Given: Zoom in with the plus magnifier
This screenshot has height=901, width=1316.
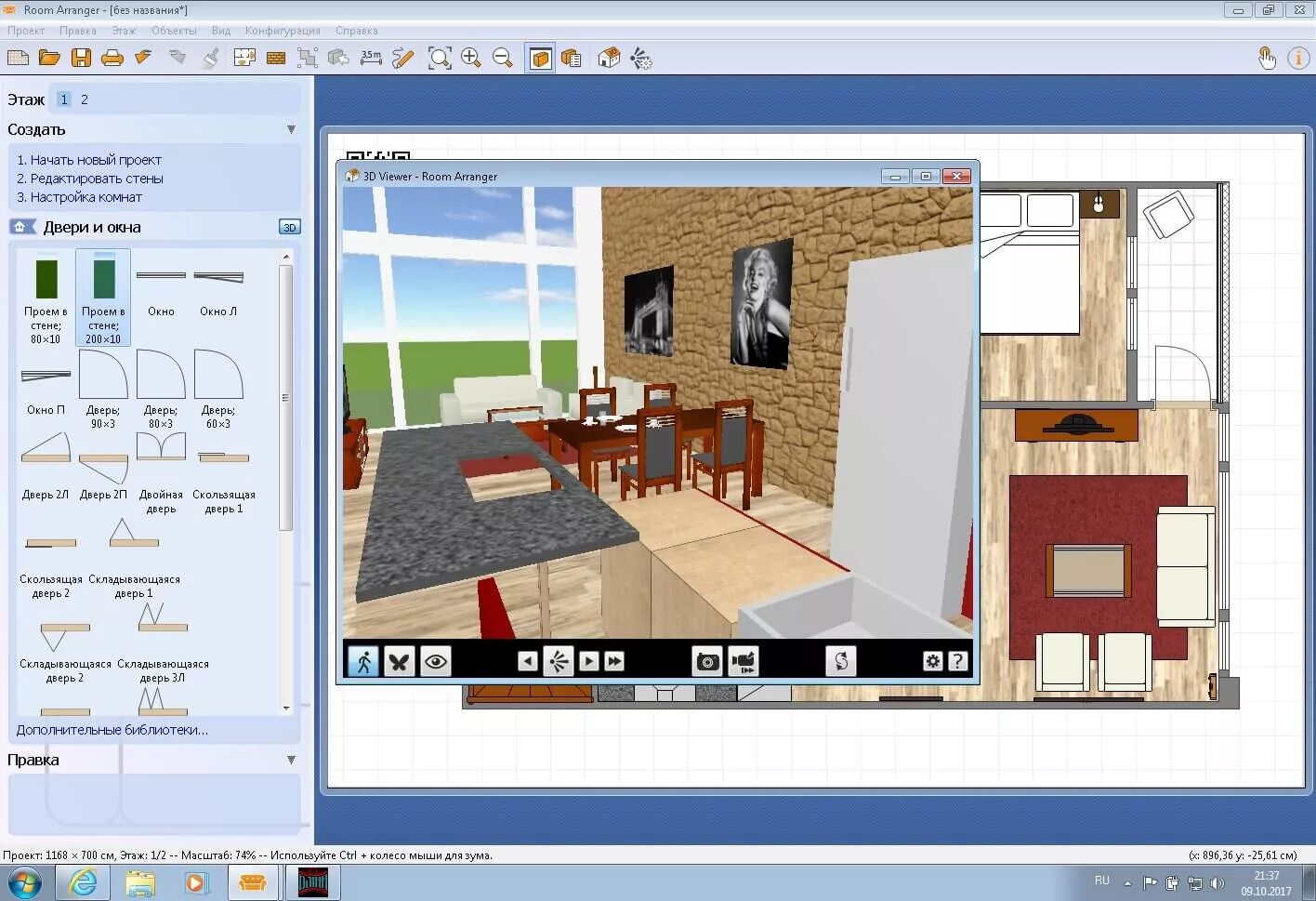Looking at the screenshot, I should coord(471,59).
